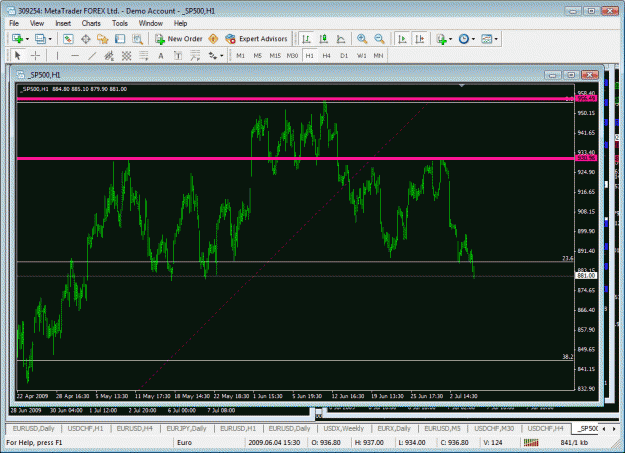Zoom out of the chart
Screen dimensions: 625x453
click(x=379, y=39)
